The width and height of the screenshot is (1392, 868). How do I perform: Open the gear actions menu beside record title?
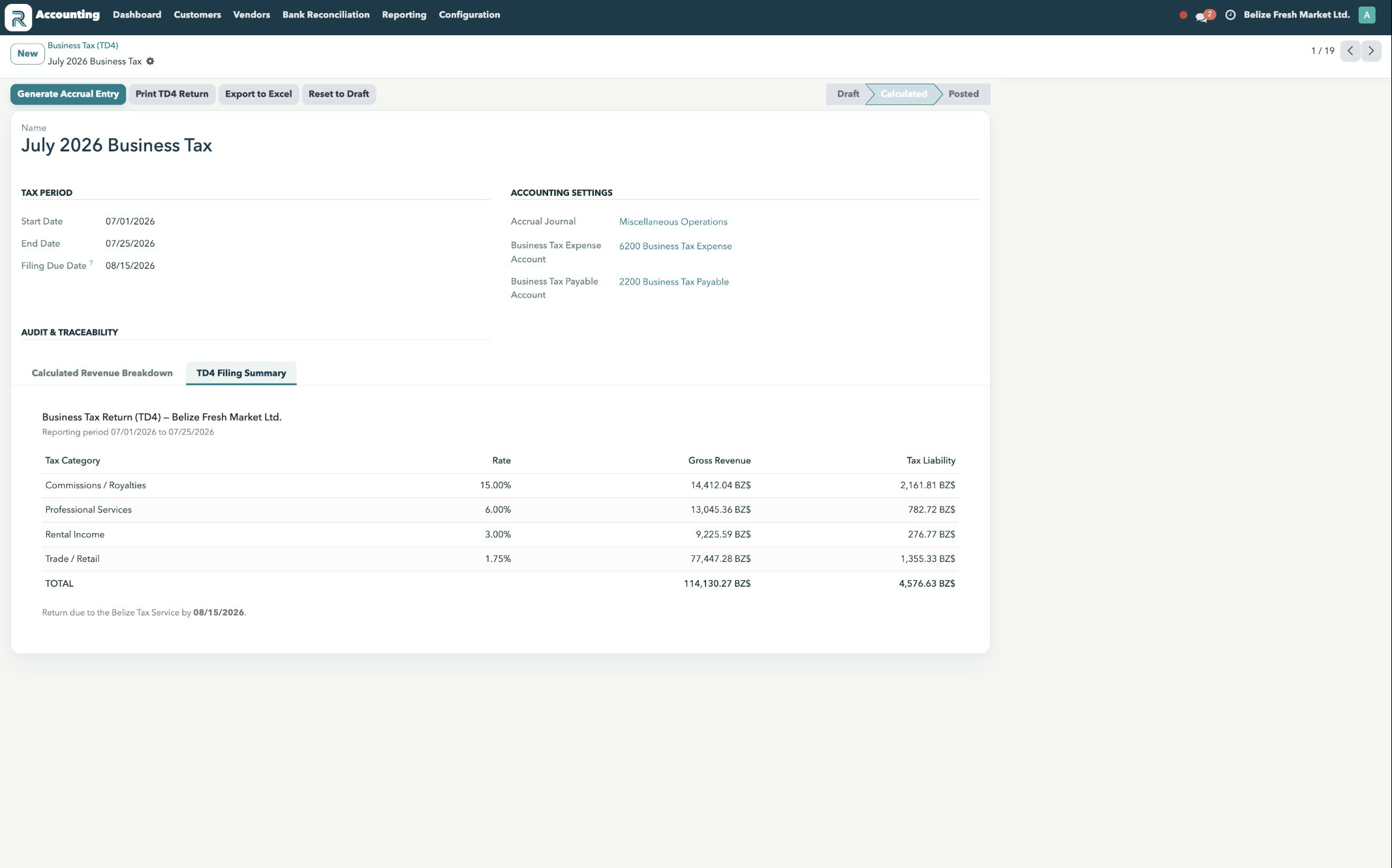[x=150, y=61]
